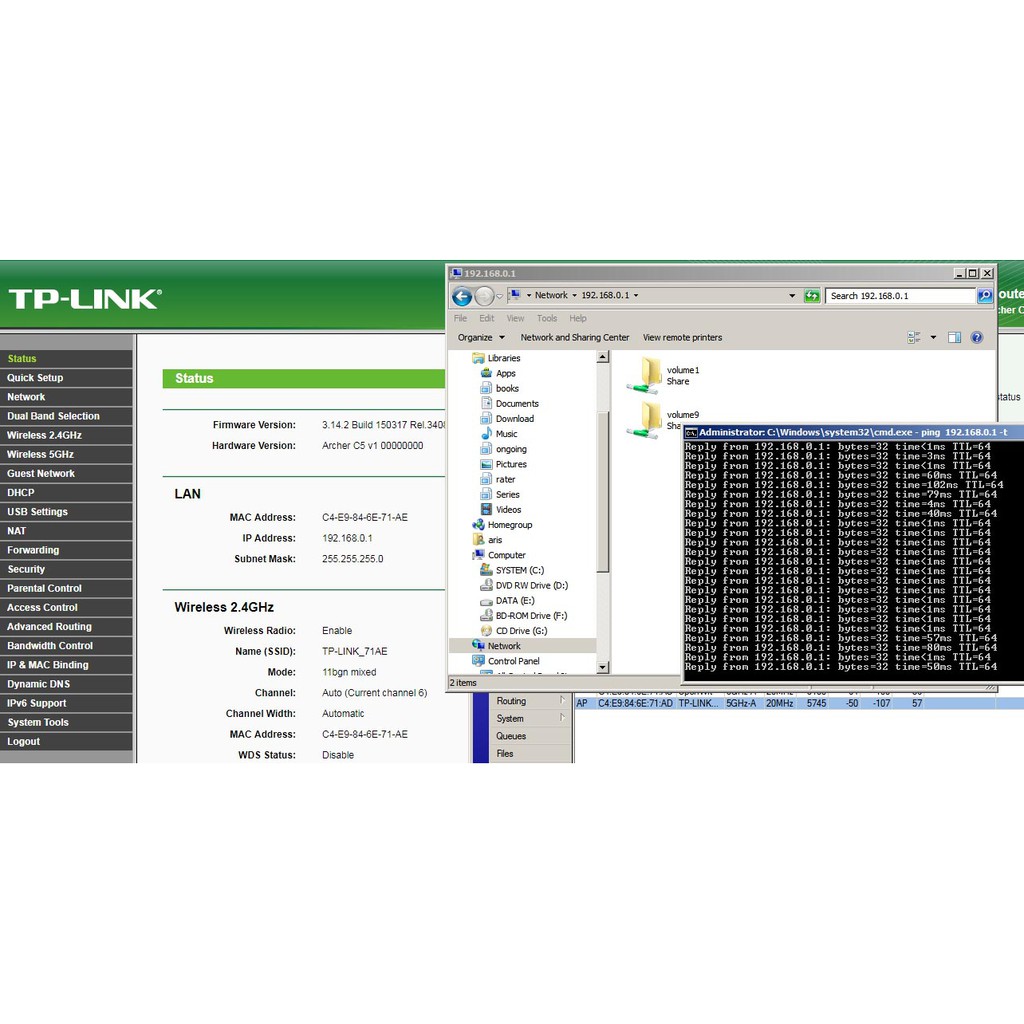Open the View menu in Explorer
Screen dimensions: 1024x1024
515,318
